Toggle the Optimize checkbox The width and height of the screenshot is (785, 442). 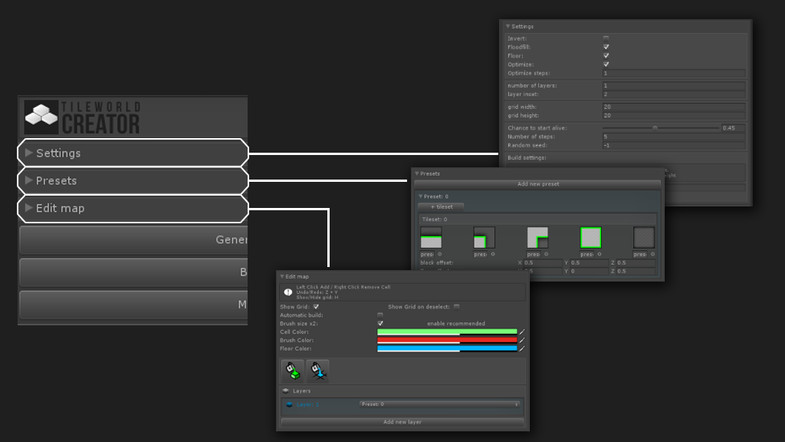point(606,64)
